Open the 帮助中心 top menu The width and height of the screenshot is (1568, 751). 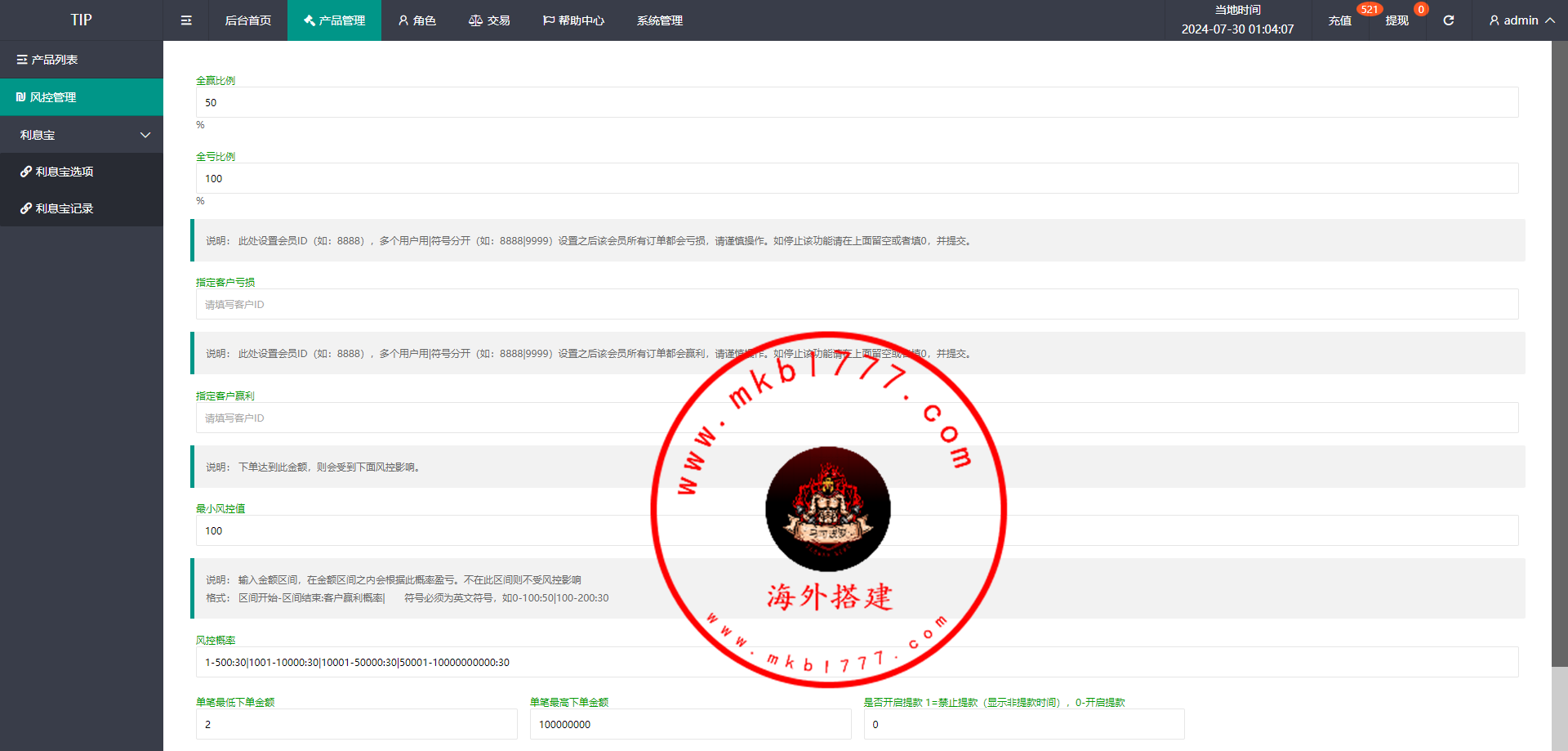[573, 20]
